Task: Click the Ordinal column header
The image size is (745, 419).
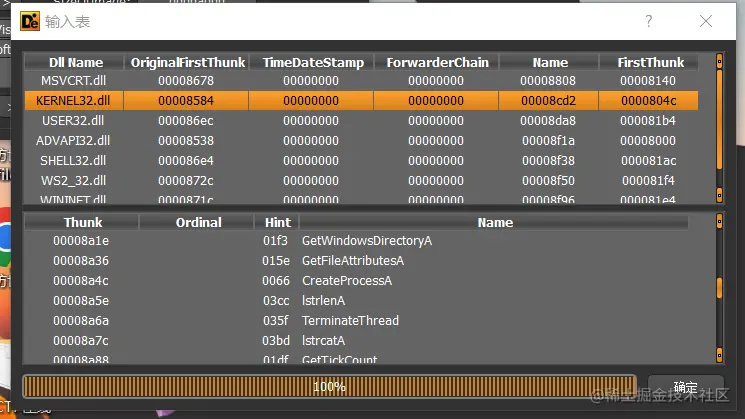Action: click(x=198, y=222)
